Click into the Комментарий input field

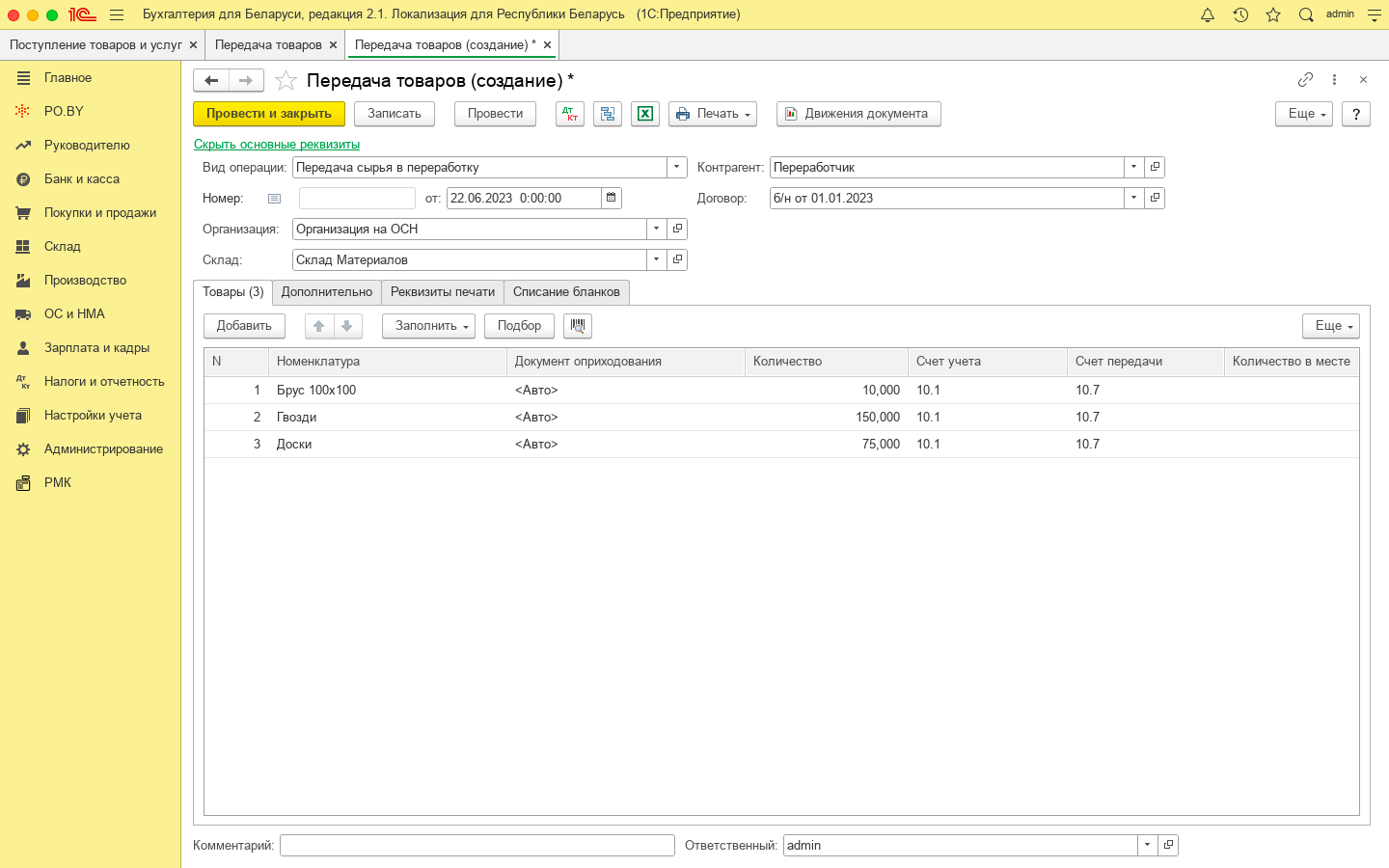(x=477, y=846)
